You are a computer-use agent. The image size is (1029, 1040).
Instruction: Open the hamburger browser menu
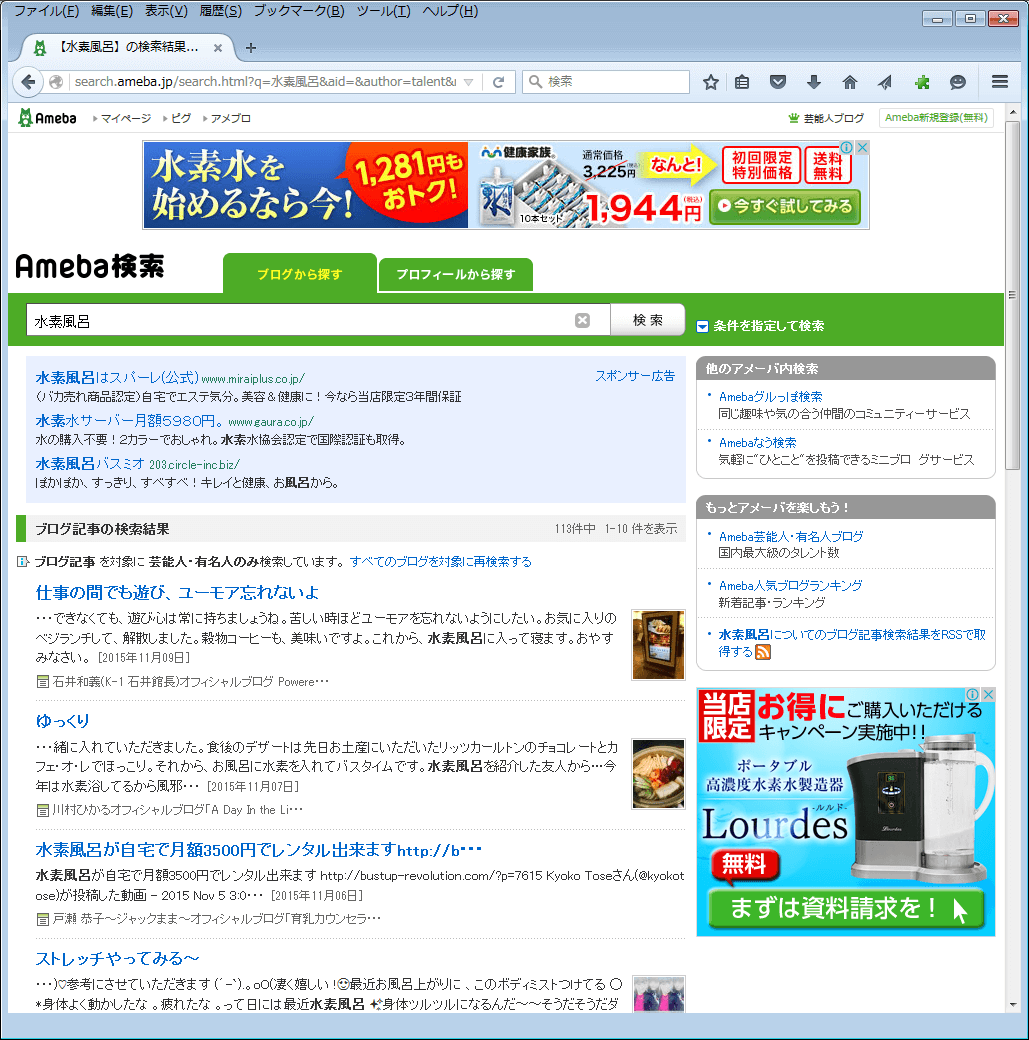tap(1000, 82)
